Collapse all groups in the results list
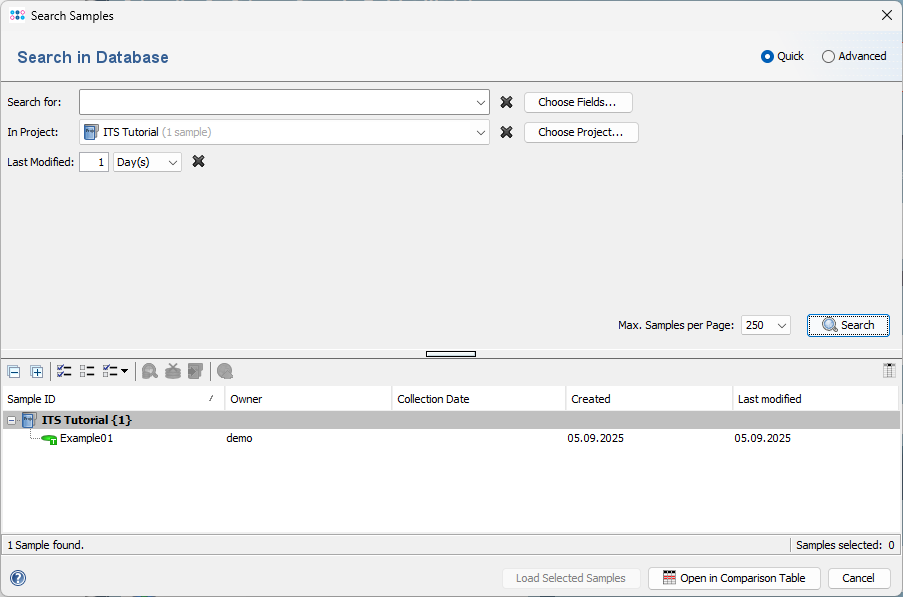 tap(14, 371)
